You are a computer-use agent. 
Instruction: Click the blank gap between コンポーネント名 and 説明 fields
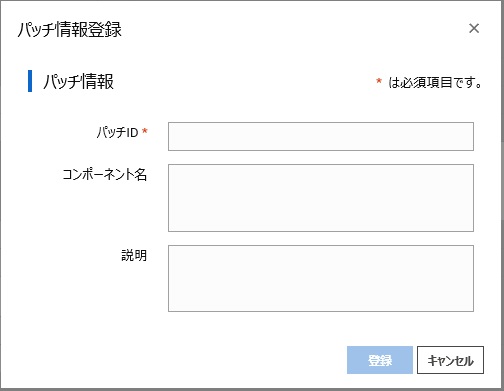[x=321, y=238]
